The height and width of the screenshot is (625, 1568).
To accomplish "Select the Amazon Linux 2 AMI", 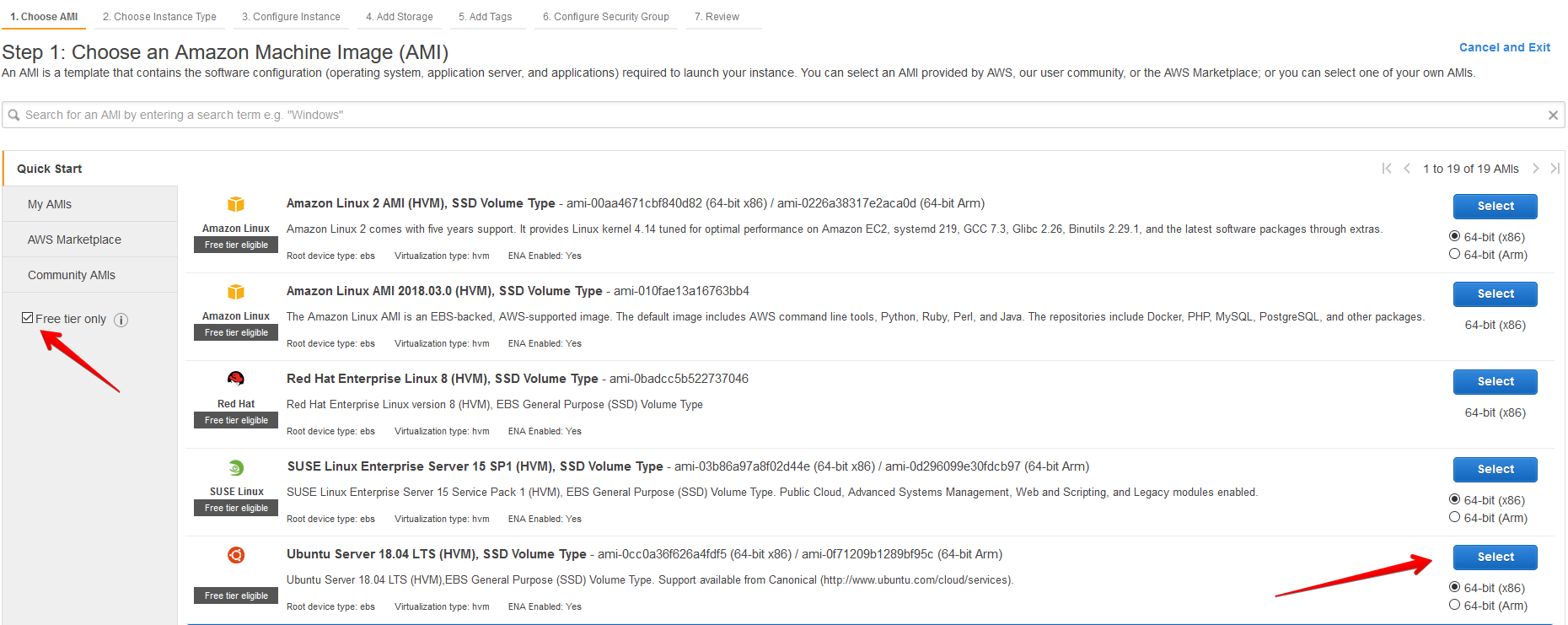I will (x=1496, y=206).
